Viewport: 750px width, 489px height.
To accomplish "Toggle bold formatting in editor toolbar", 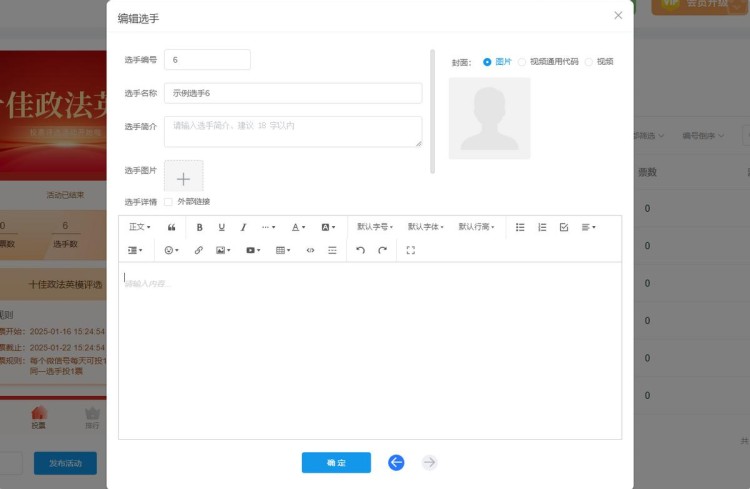I will pos(200,227).
